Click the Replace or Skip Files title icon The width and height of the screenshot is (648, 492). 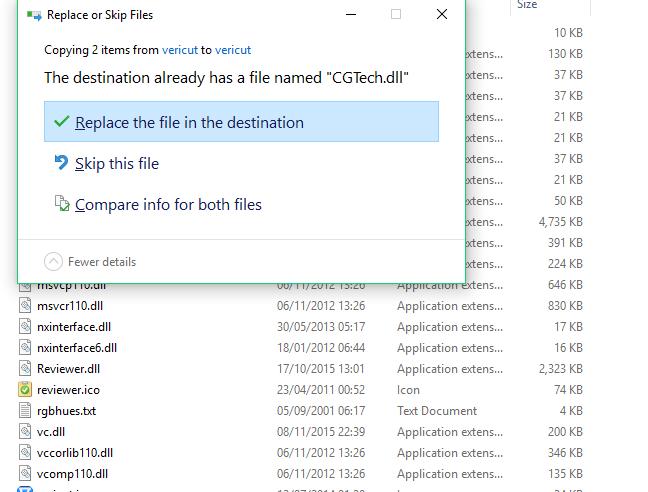pyautogui.click(x=34, y=15)
